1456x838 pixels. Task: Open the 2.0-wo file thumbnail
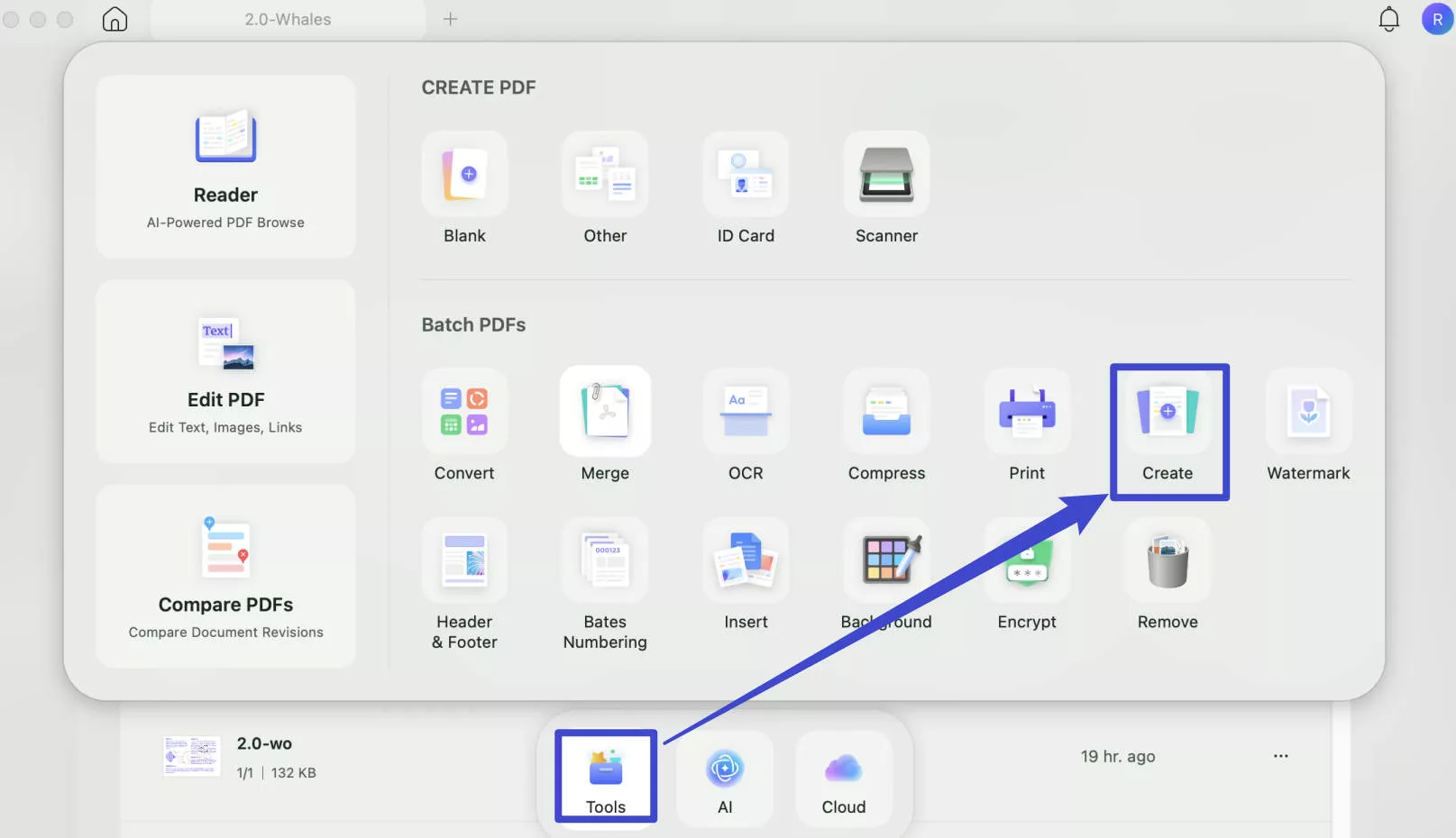(x=191, y=756)
